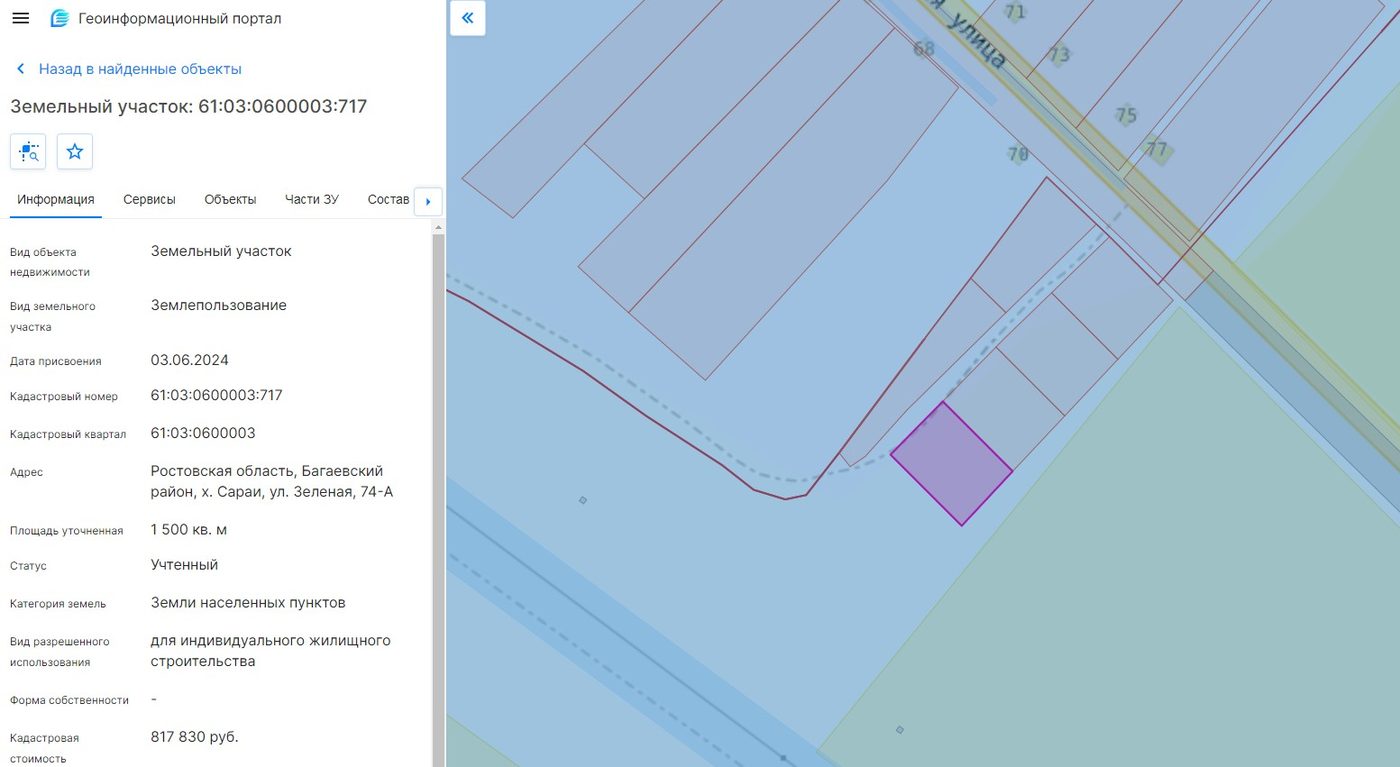Viewport: 1400px width, 767px height.
Task: Add parcel to favorites star
Action: coord(75,152)
